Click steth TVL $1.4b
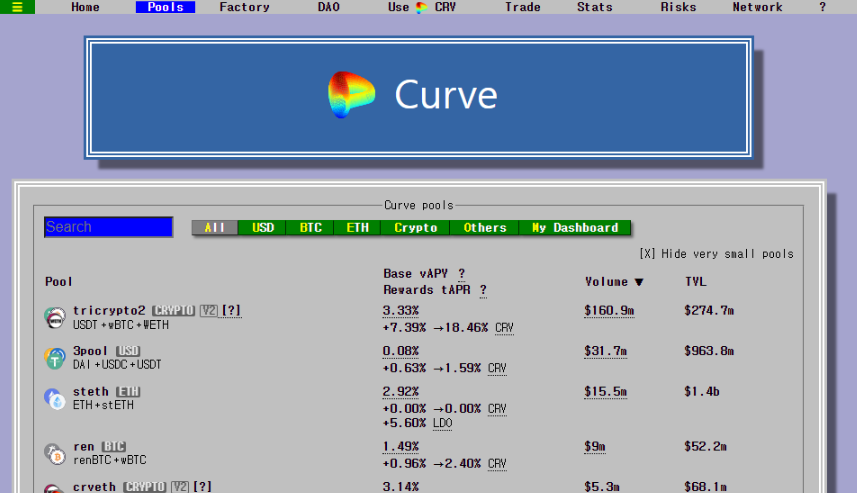The image size is (857, 493). pyautogui.click(x=702, y=392)
